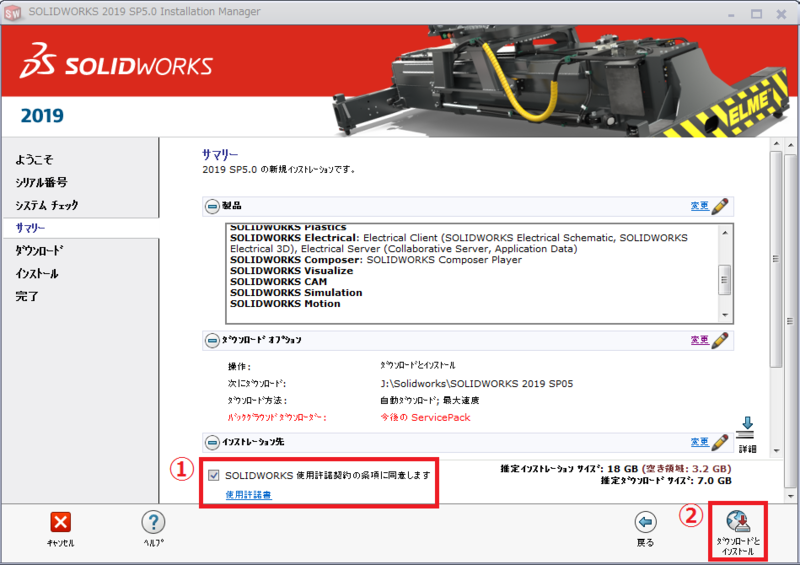Image resolution: width=800 pixels, height=565 pixels.
Task: Toggle SOLIDWORKS license agreement checkbox
Action: 214,475
